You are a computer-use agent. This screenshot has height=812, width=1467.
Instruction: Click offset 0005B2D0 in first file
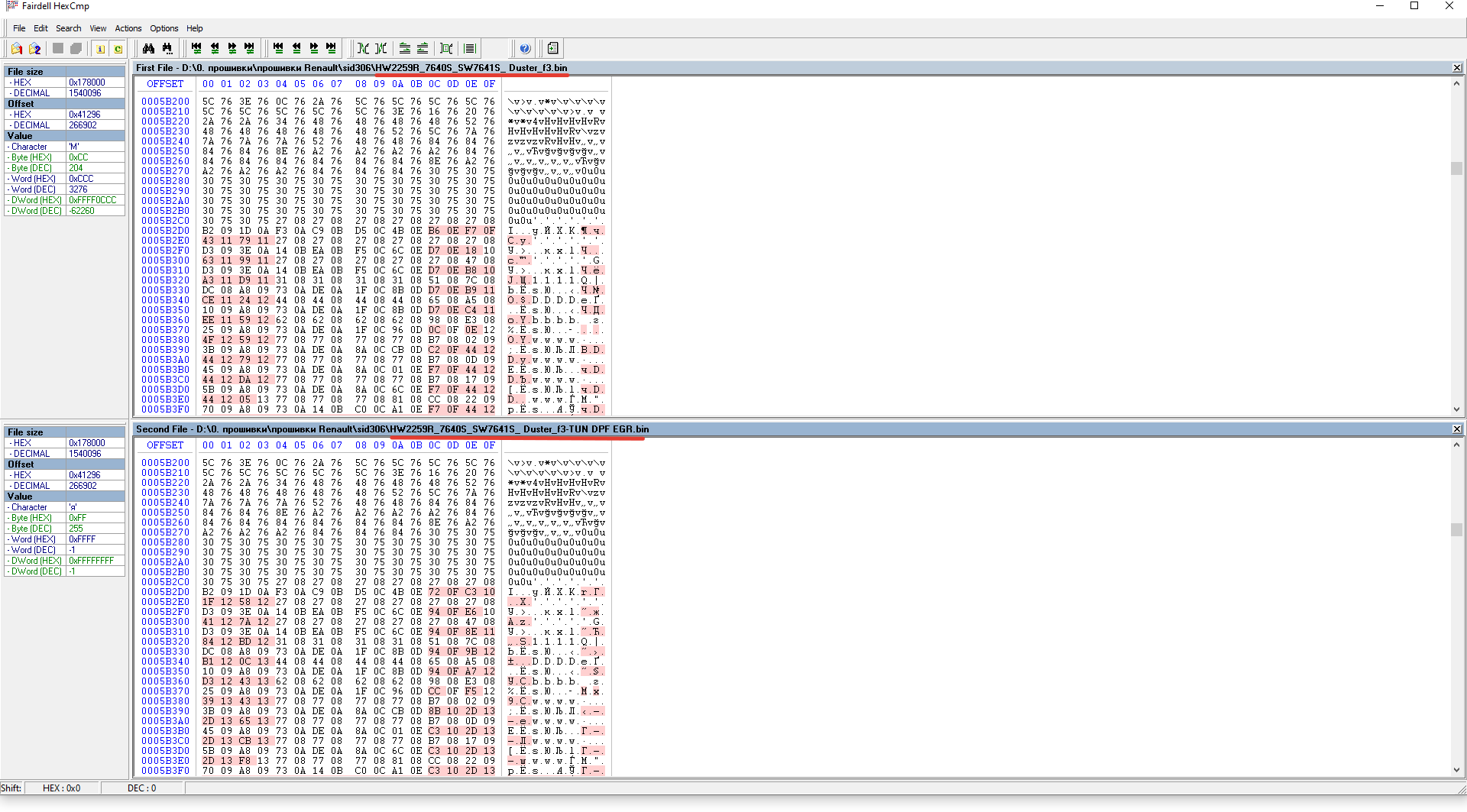tap(165, 231)
